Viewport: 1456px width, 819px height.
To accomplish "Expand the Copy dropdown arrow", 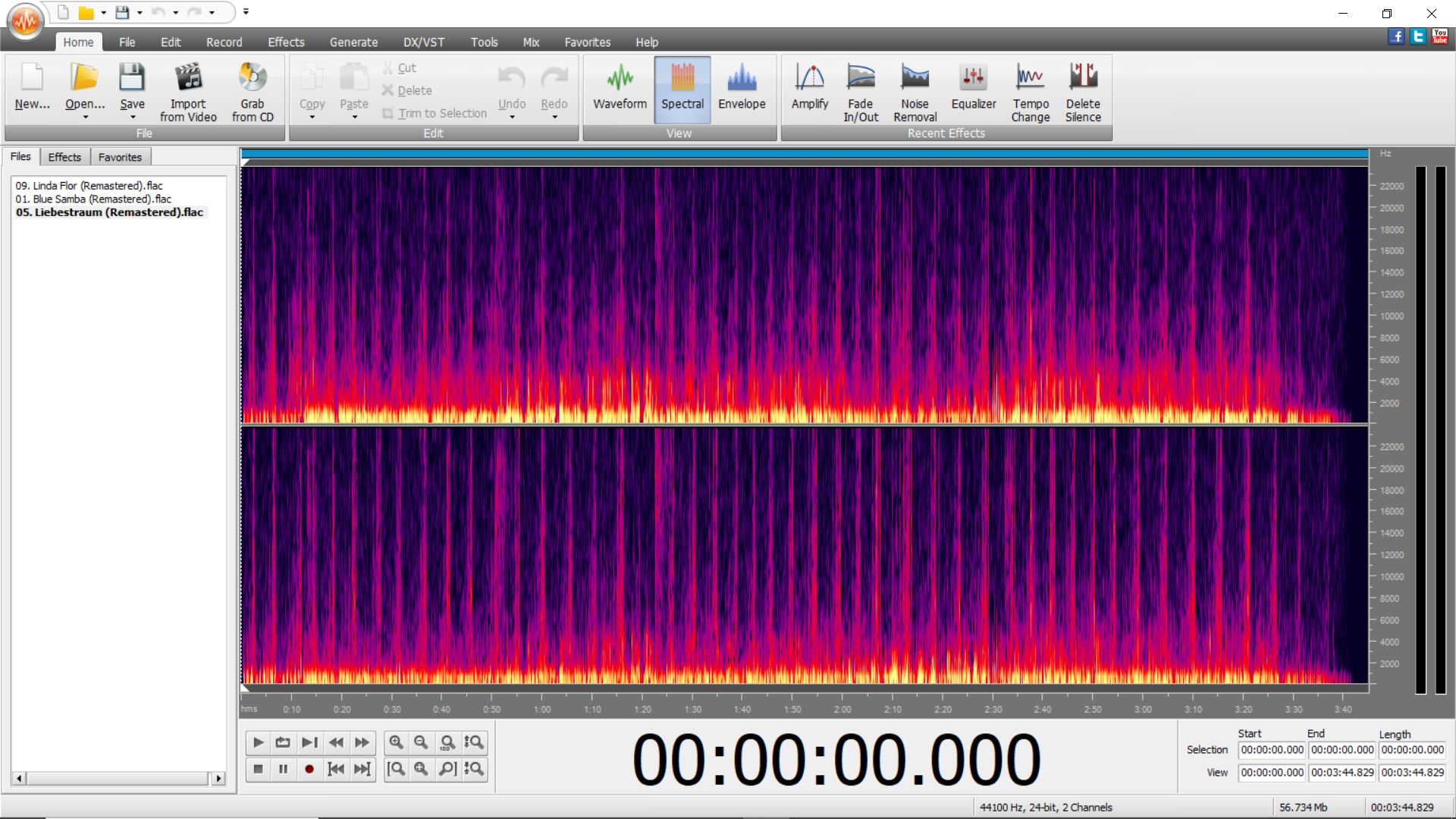I will click(312, 118).
